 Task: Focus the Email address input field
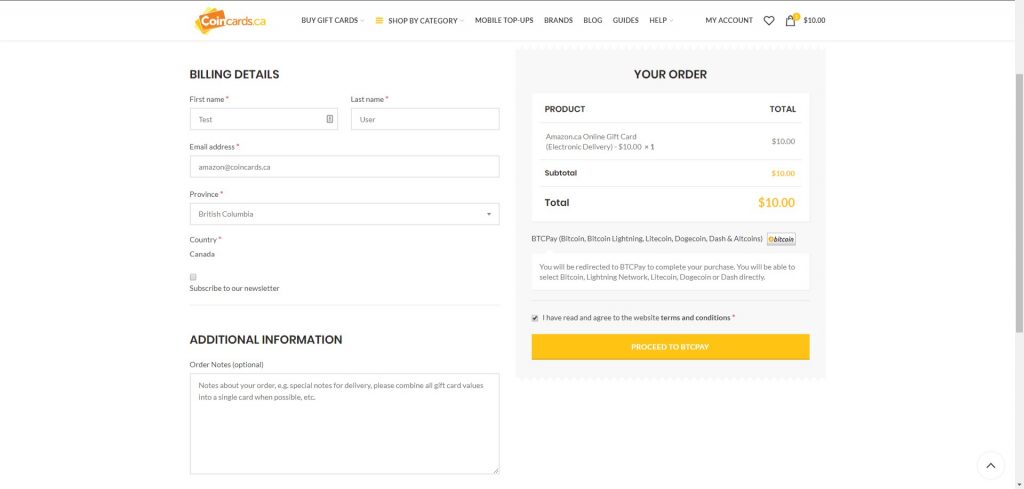344,166
